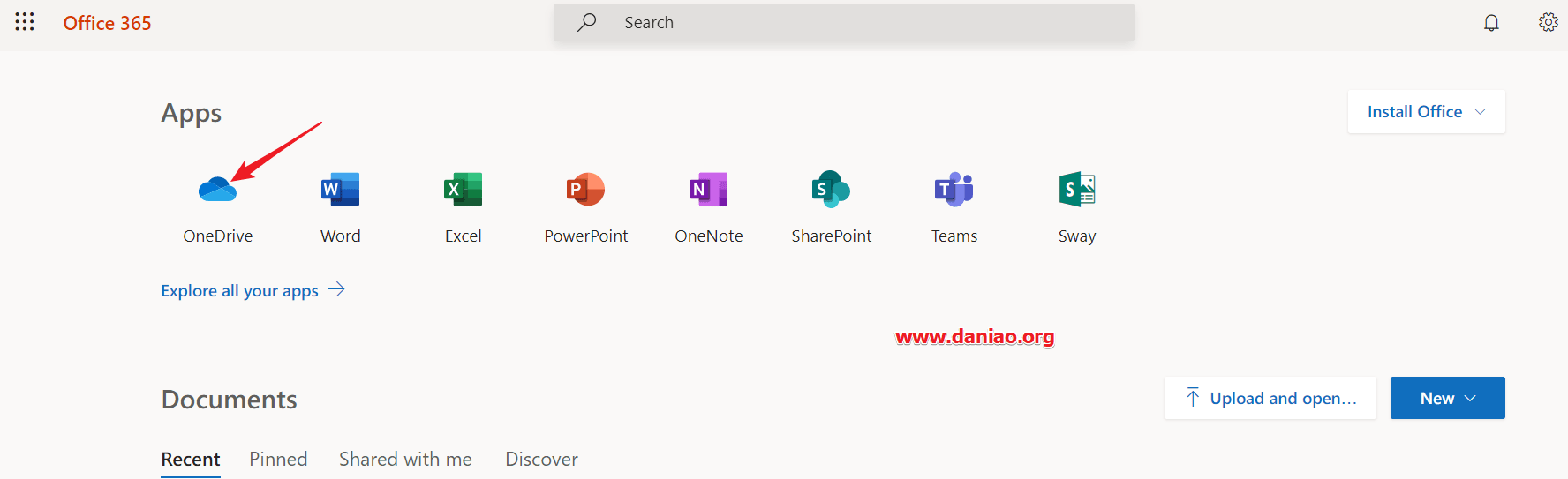The height and width of the screenshot is (479, 1568).
Task: Open the settings gear icon
Action: [x=1548, y=22]
